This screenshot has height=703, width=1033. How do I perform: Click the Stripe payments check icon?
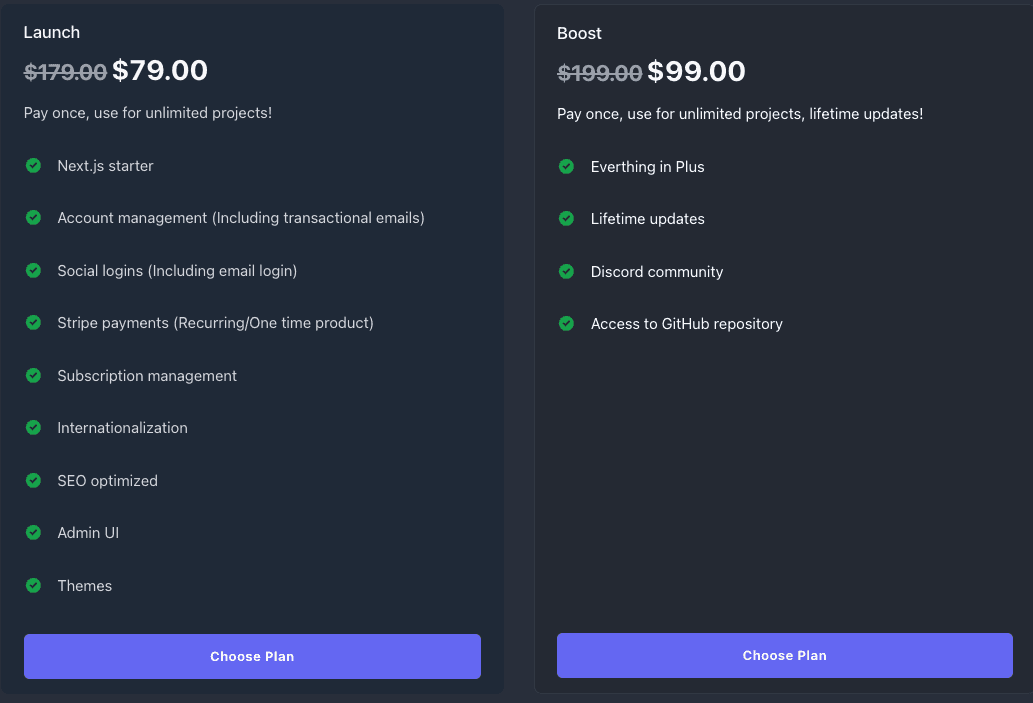tap(33, 323)
